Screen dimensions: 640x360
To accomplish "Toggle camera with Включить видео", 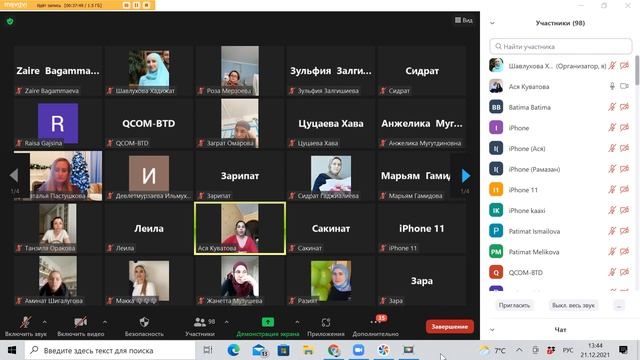I will [80, 327].
